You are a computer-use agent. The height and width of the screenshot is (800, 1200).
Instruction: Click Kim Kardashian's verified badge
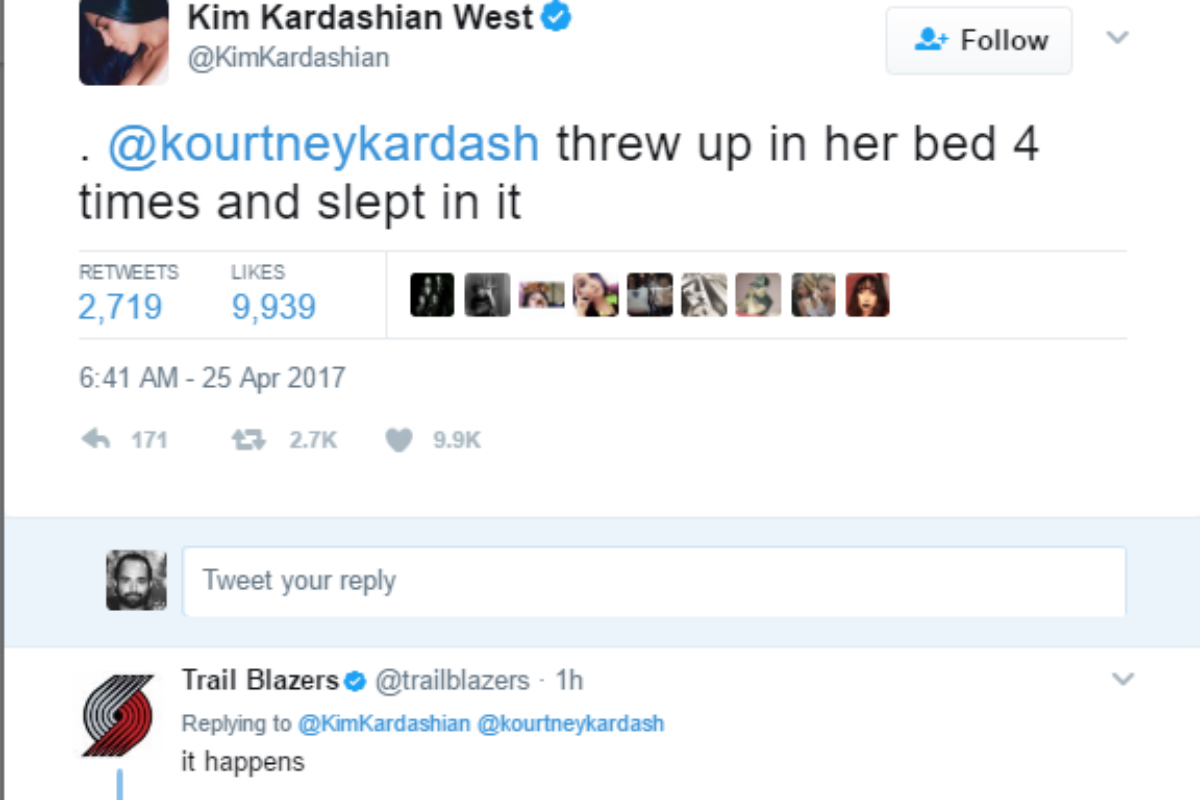(557, 17)
